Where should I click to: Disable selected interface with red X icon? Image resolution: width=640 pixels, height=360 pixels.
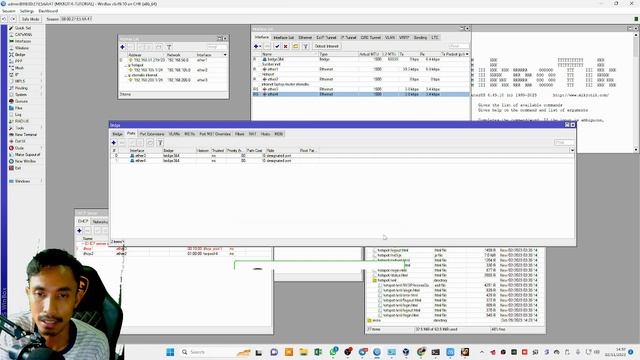286,46
